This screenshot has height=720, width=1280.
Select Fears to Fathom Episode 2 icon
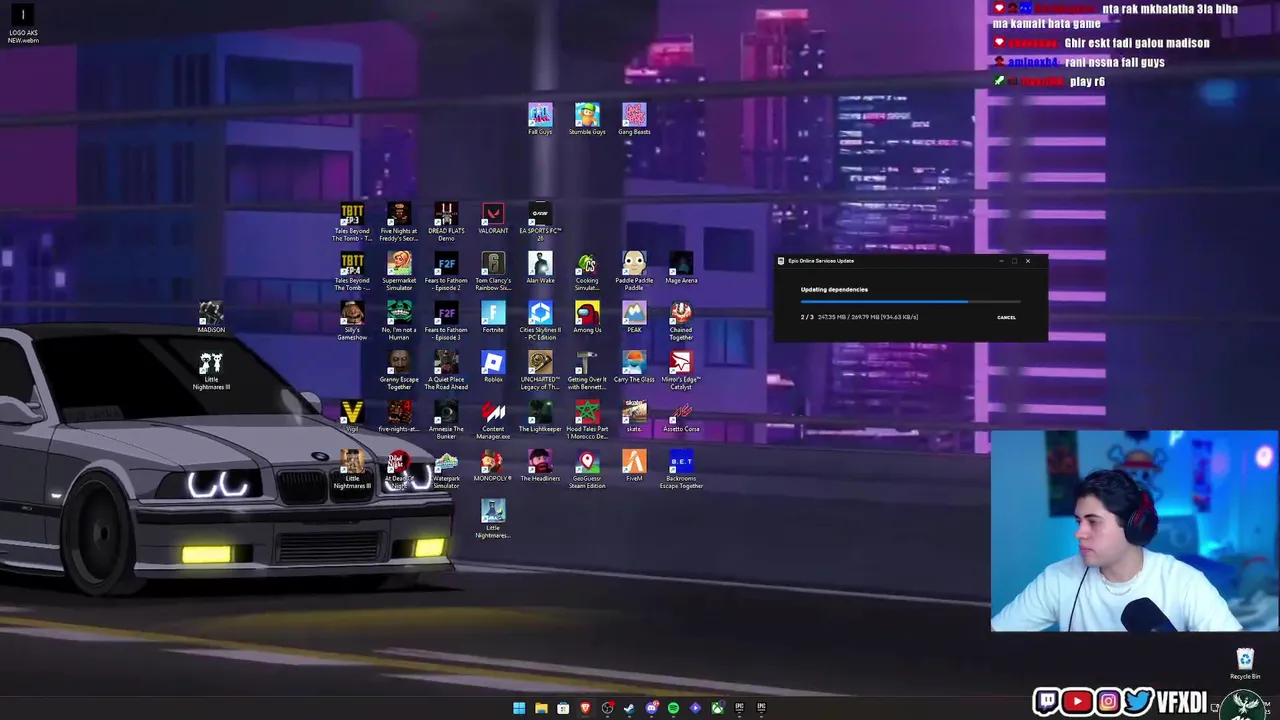(446, 271)
